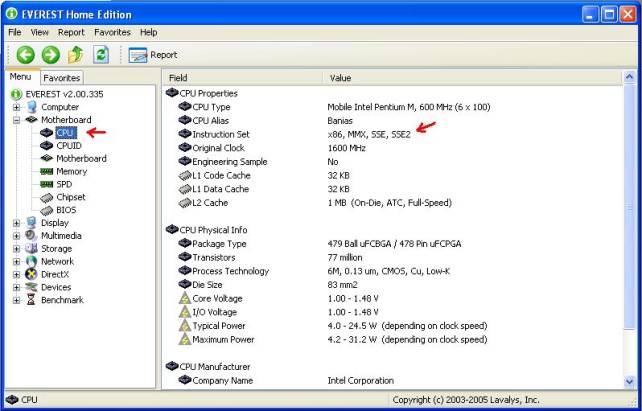Click the Up level toolbar icon
The height and width of the screenshot is (411, 642).
point(75,55)
